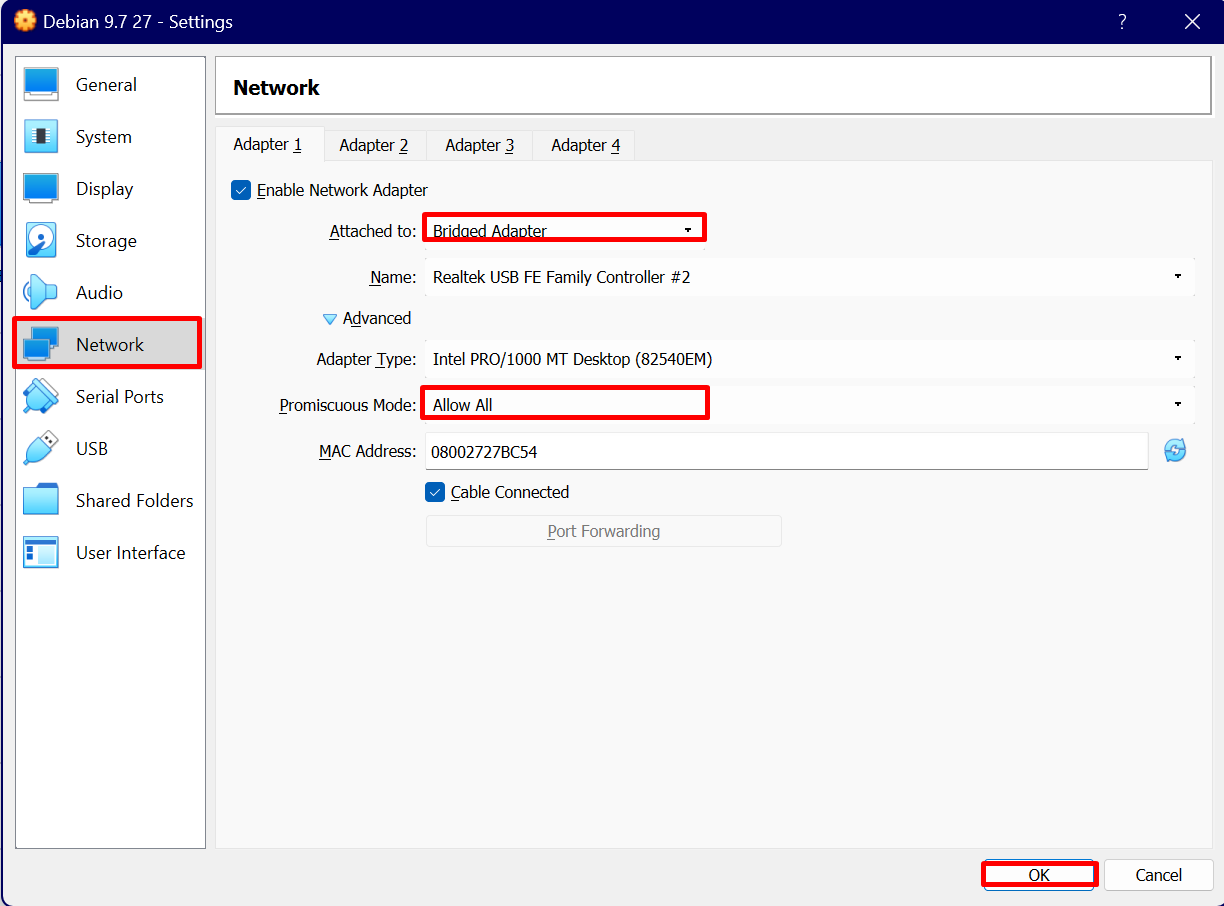Select the Display monitor icon
Viewport: 1224px width, 906px height.
pos(41,189)
